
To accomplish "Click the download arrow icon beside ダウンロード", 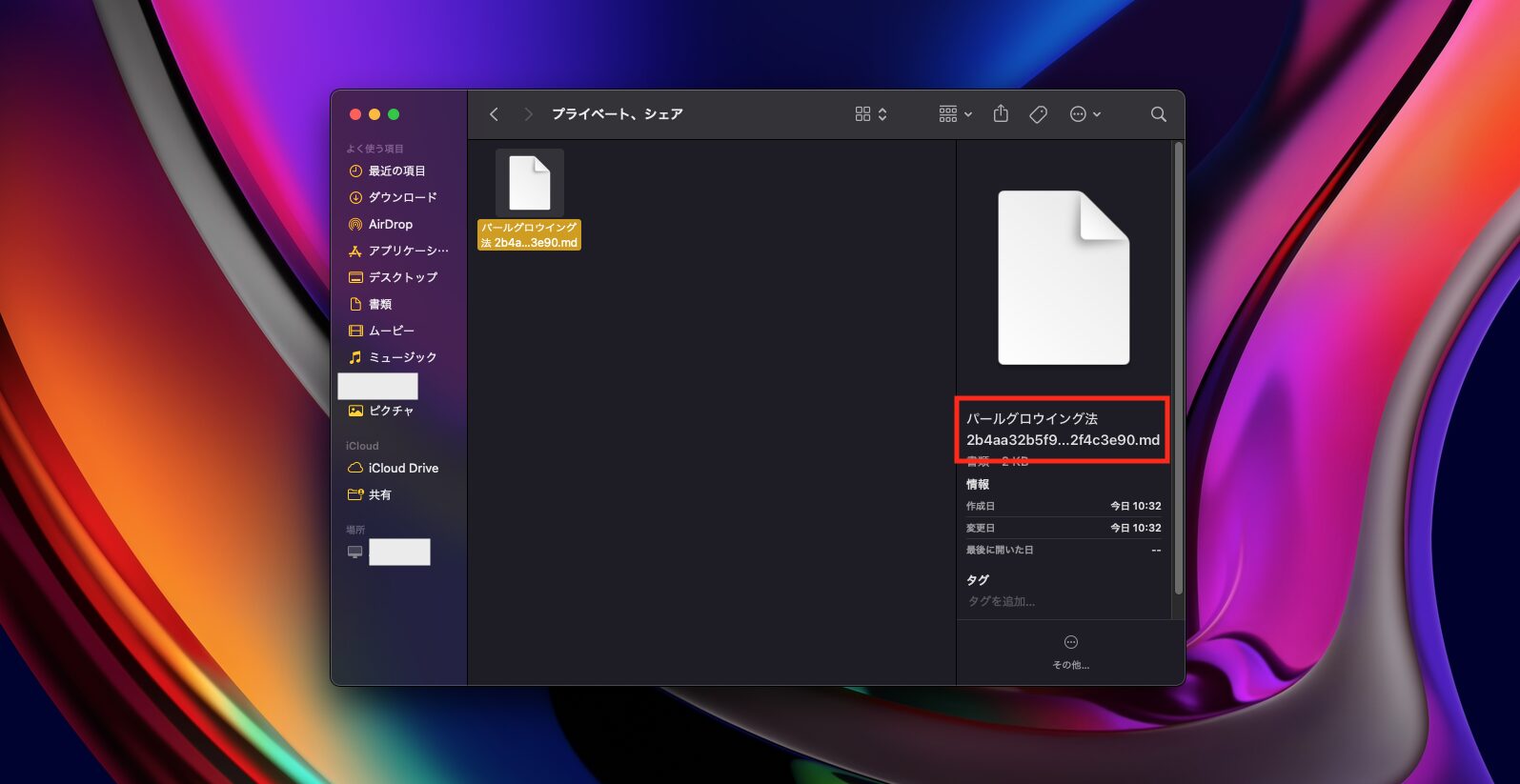I will (x=355, y=197).
